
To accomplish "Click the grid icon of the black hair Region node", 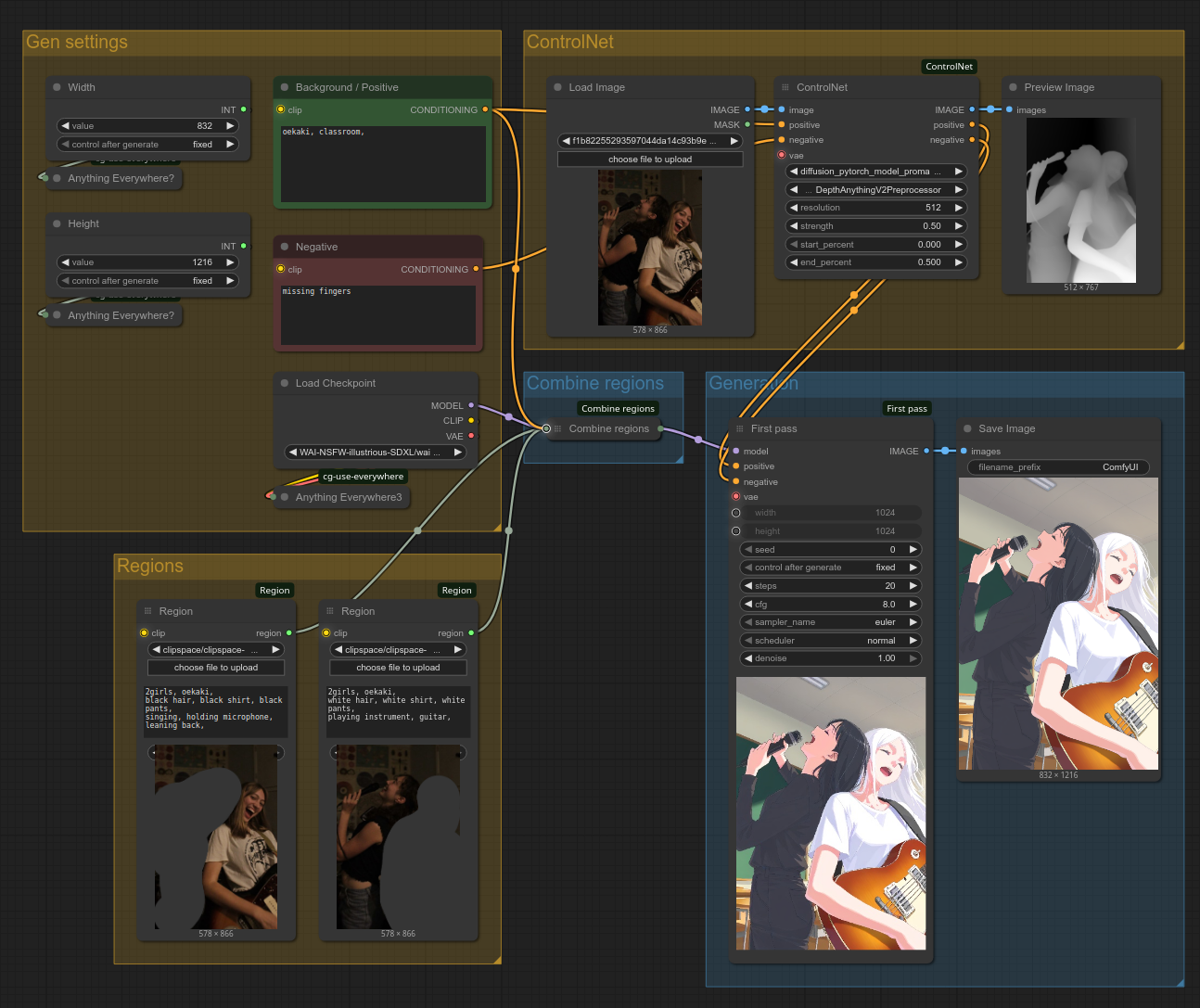I will 148,611.
